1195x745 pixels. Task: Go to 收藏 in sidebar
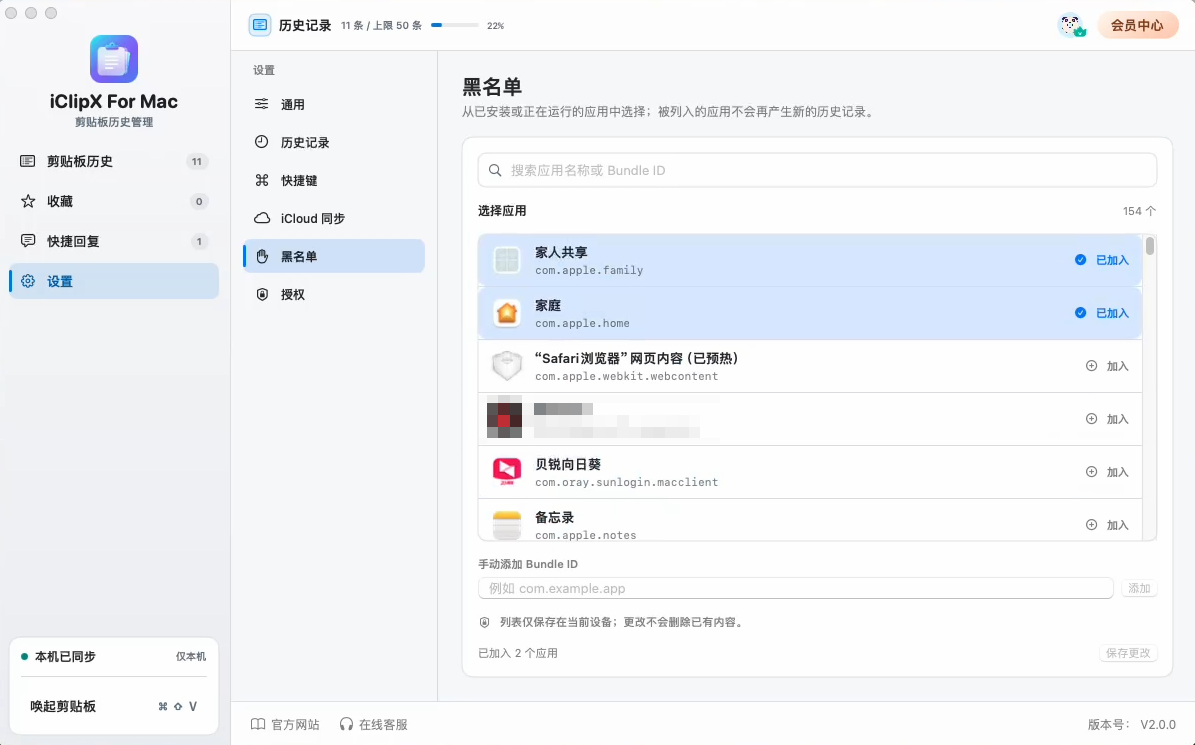click(x=114, y=201)
